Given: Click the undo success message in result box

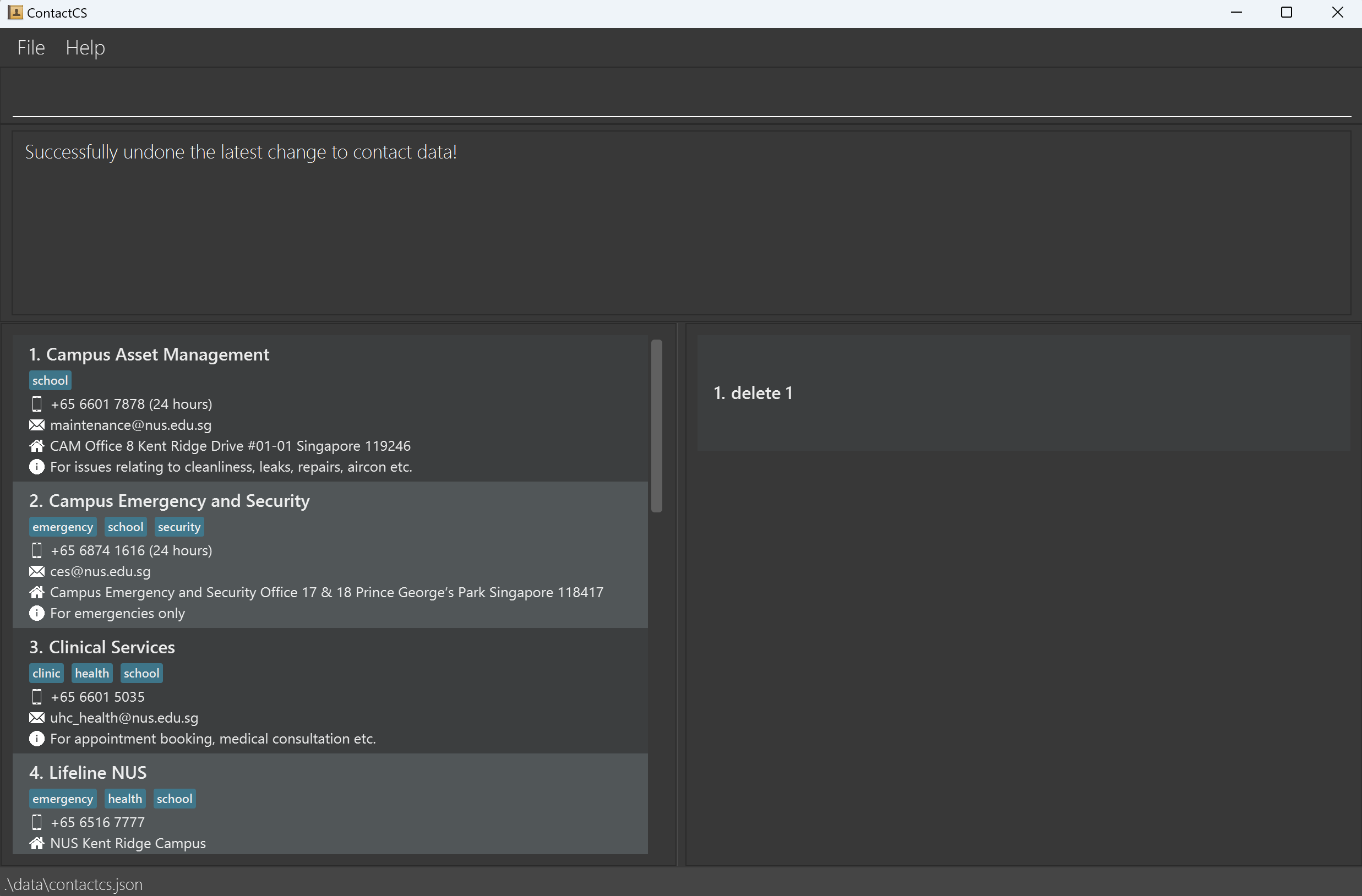Looking at the screenshot, I should tap(241, 152).
